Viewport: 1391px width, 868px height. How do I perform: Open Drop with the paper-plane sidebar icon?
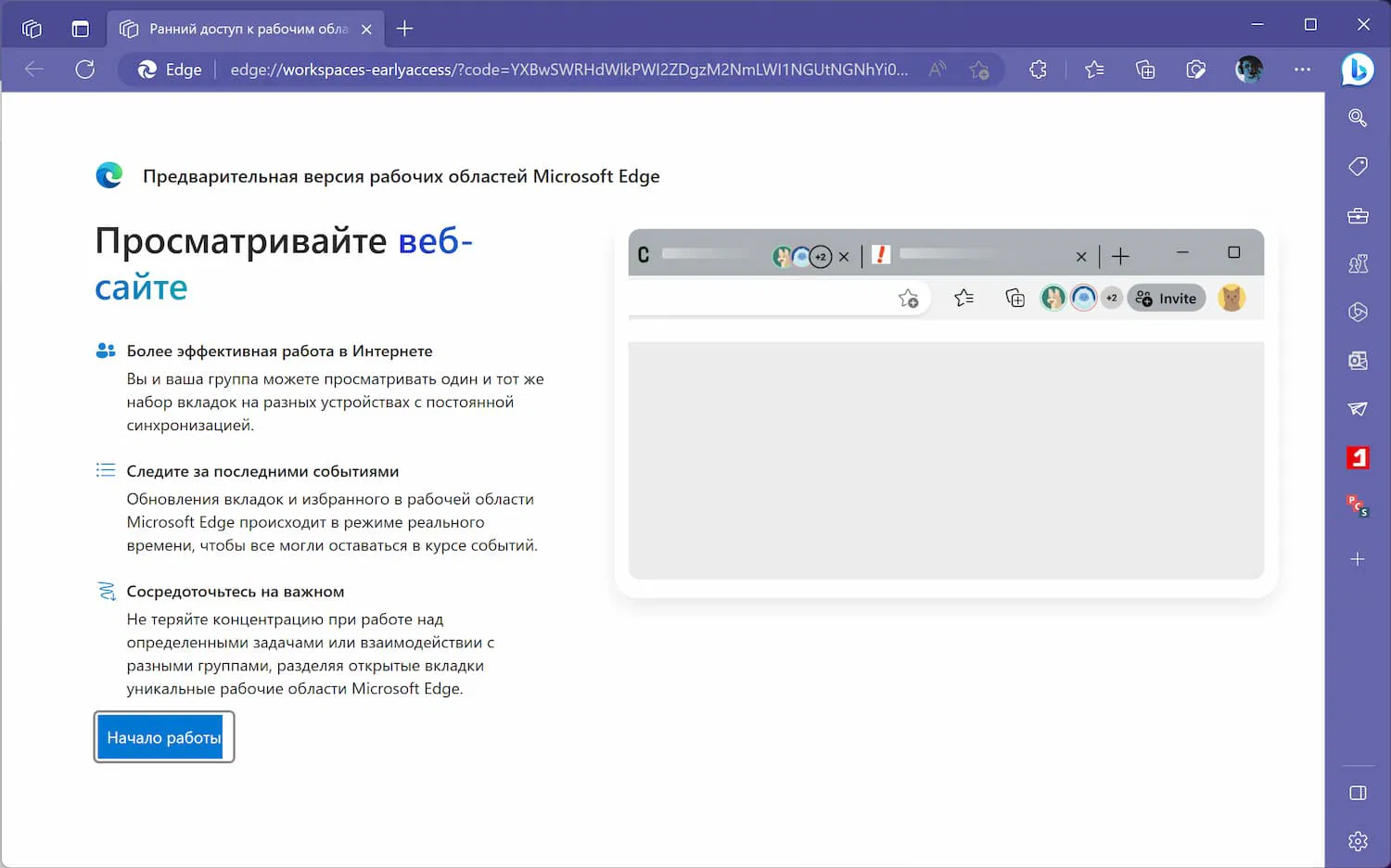click(x=1358, y=409)
